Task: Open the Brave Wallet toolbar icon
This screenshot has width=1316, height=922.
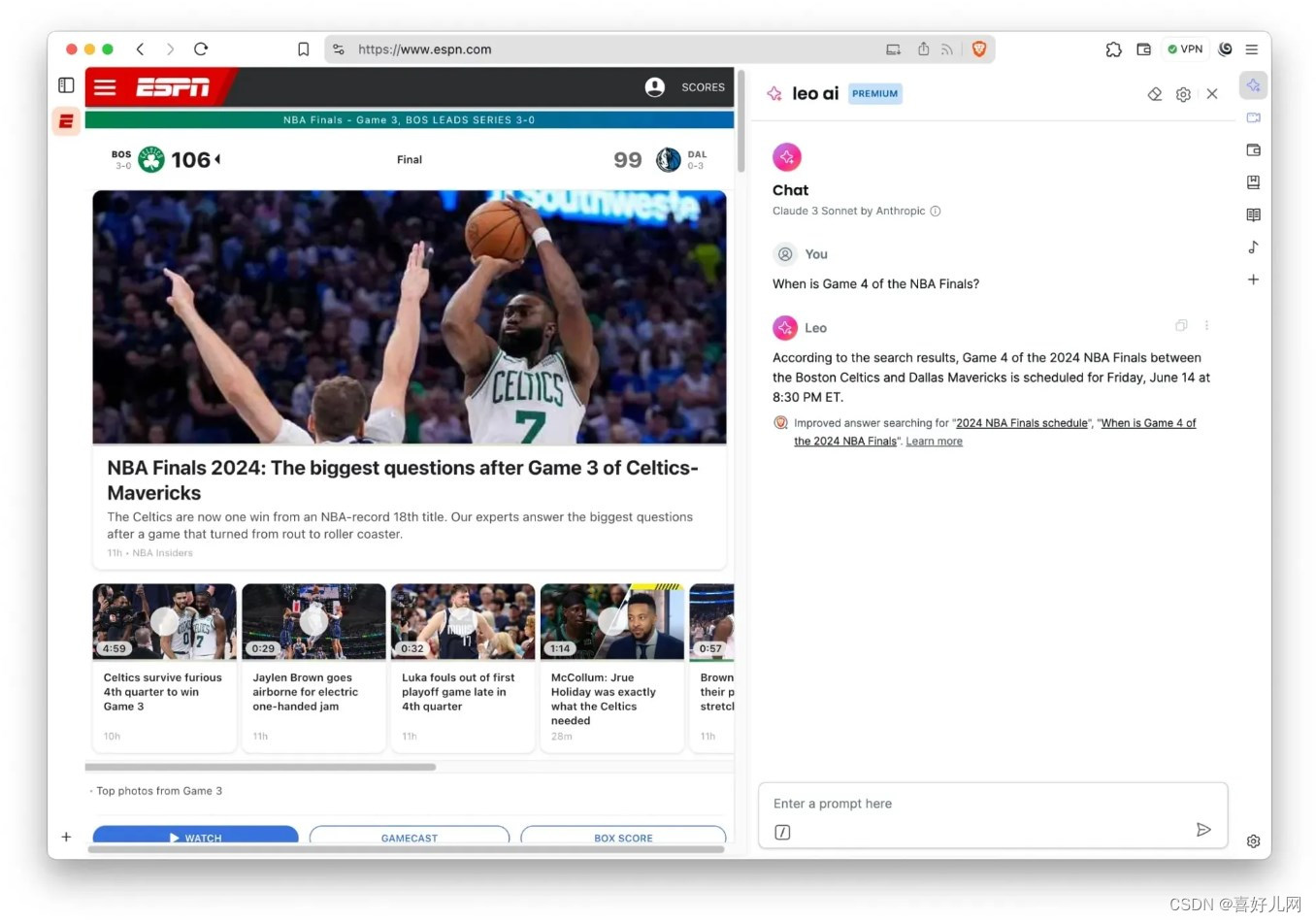Action: [x=1144, y=49]
